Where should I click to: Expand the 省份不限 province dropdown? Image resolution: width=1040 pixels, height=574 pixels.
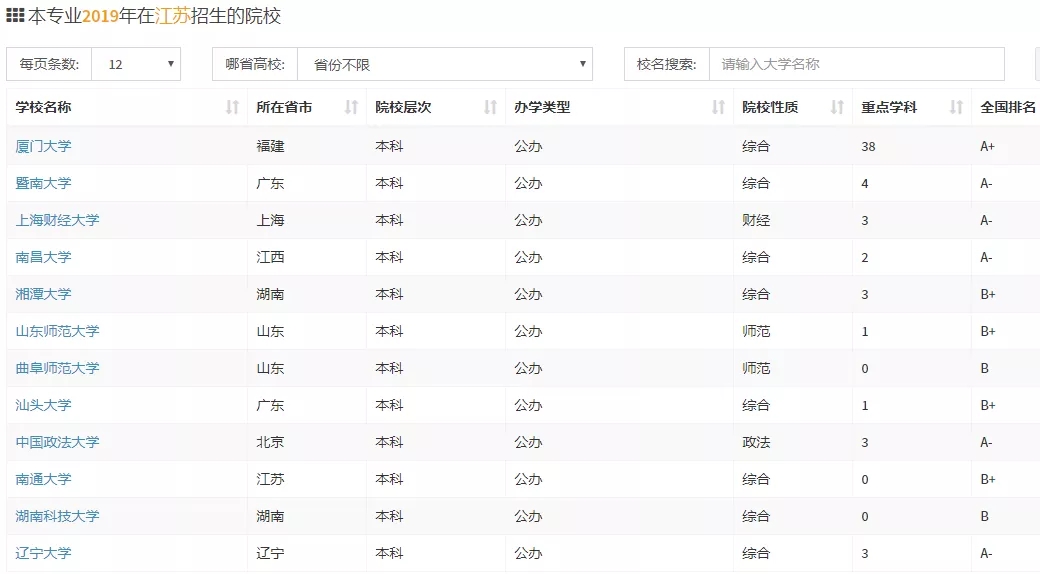point(445,64)
